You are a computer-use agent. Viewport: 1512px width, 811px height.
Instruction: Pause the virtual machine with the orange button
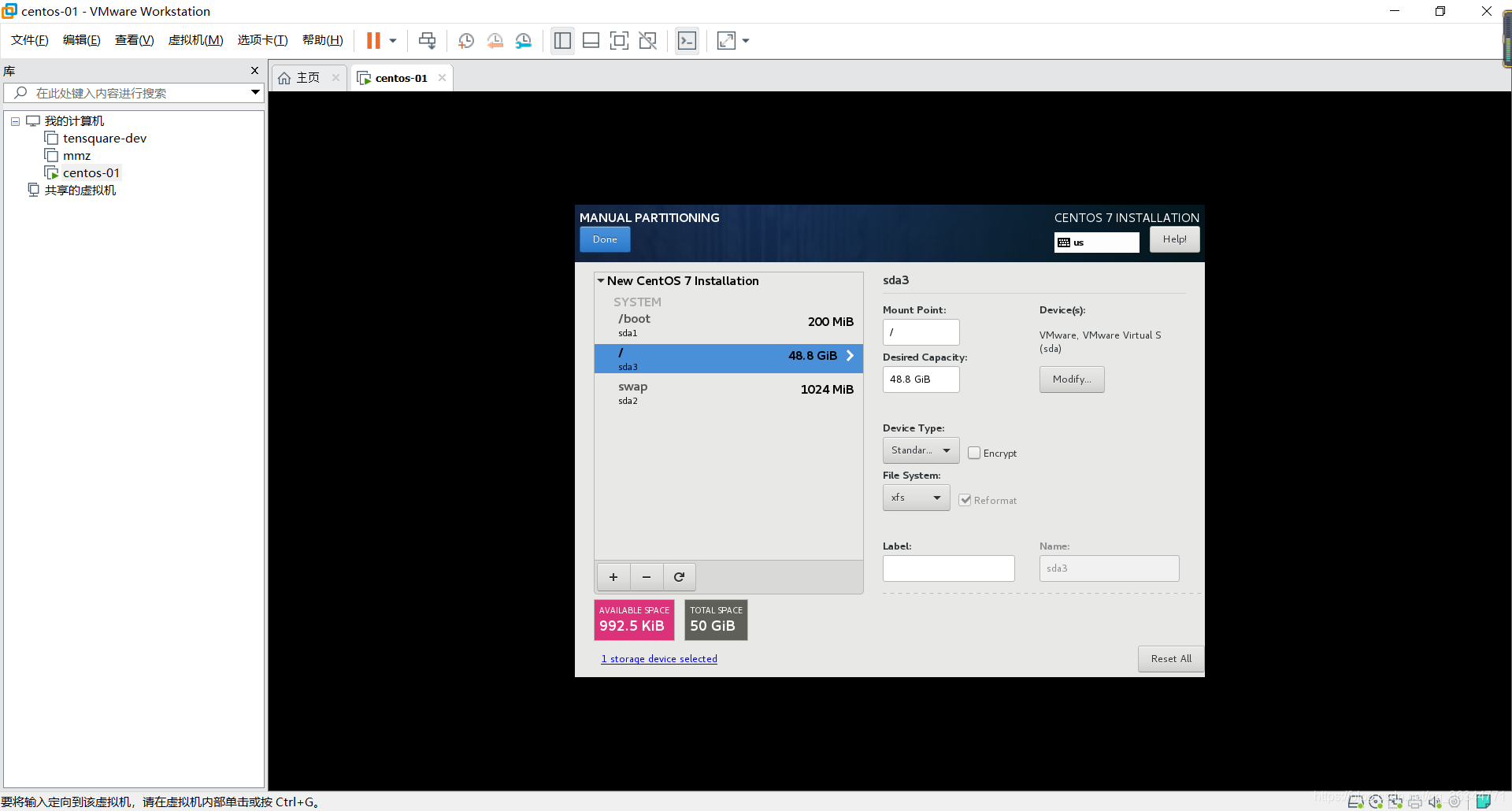point(373,40)
